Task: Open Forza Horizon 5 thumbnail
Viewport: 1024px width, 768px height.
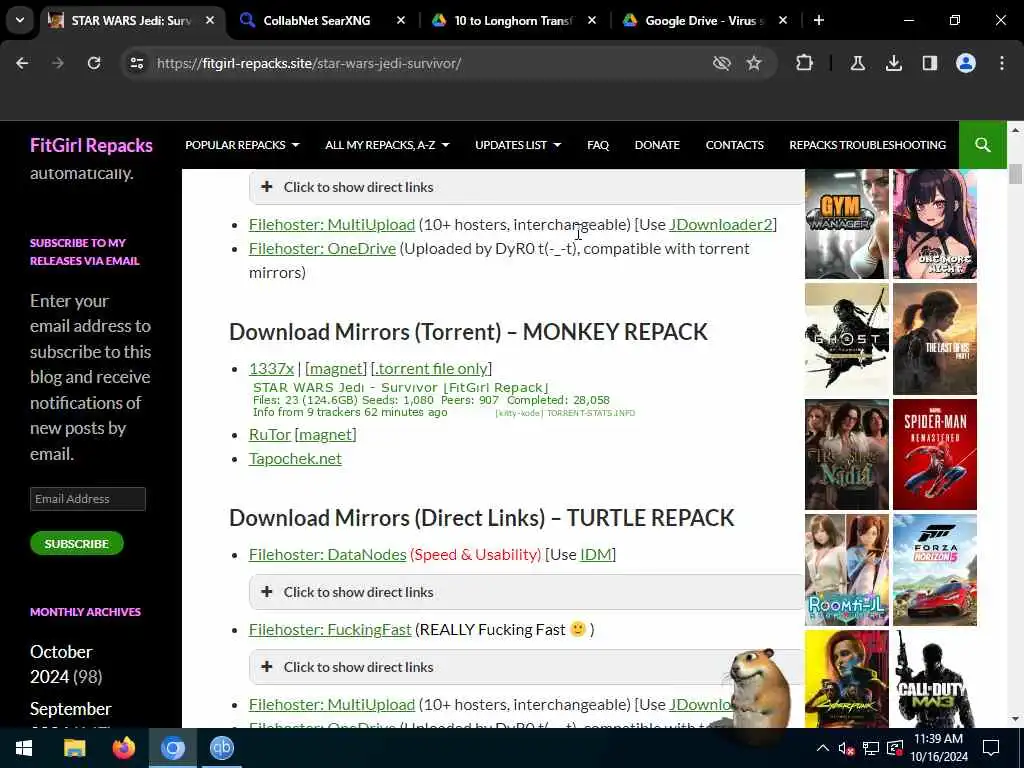Action: click(x=935, y=569)
